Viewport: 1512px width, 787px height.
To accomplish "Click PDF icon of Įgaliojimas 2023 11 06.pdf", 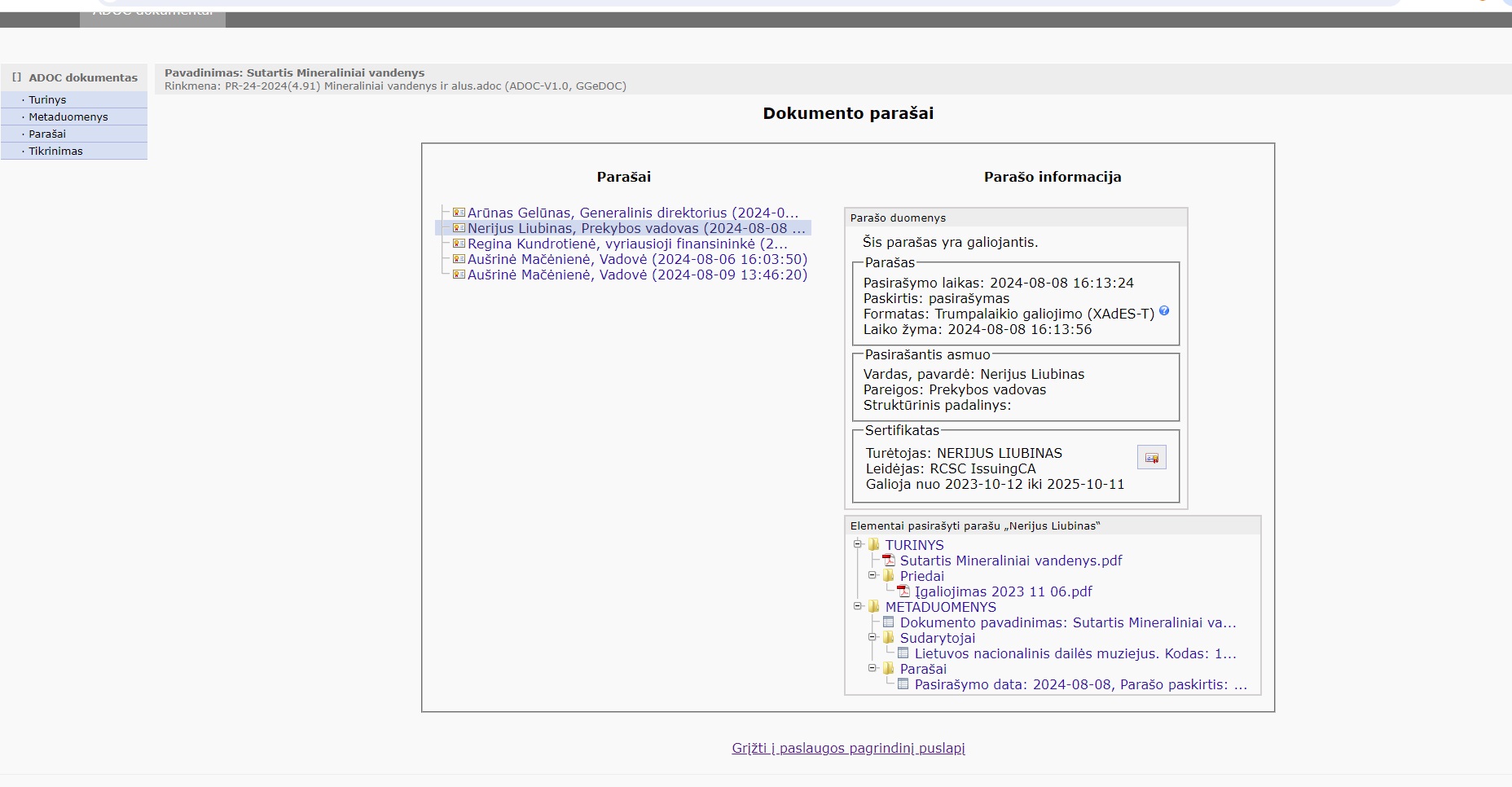I will pyautogui.click(x=903, y=591).
